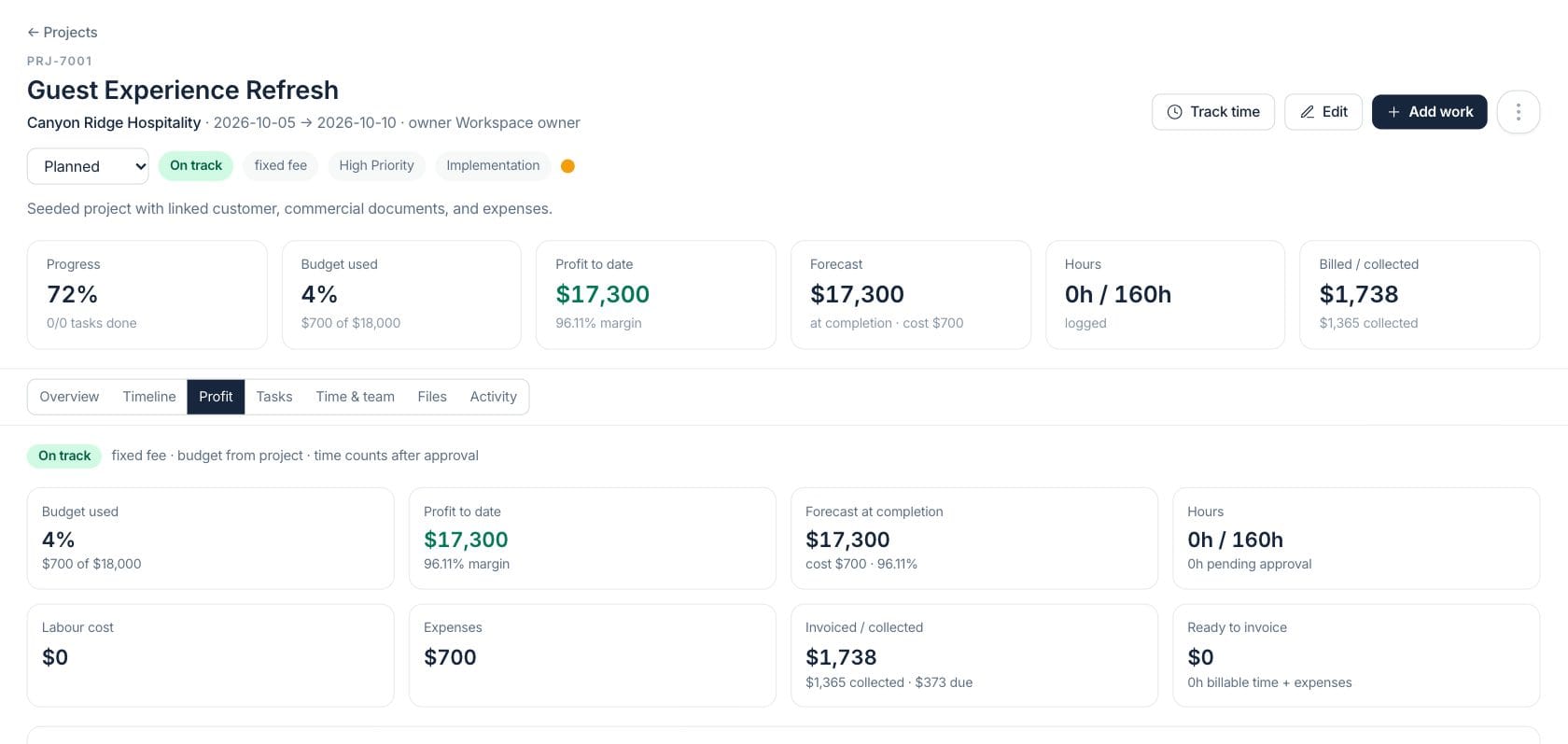Click Add work button

tap(1429, 112)
